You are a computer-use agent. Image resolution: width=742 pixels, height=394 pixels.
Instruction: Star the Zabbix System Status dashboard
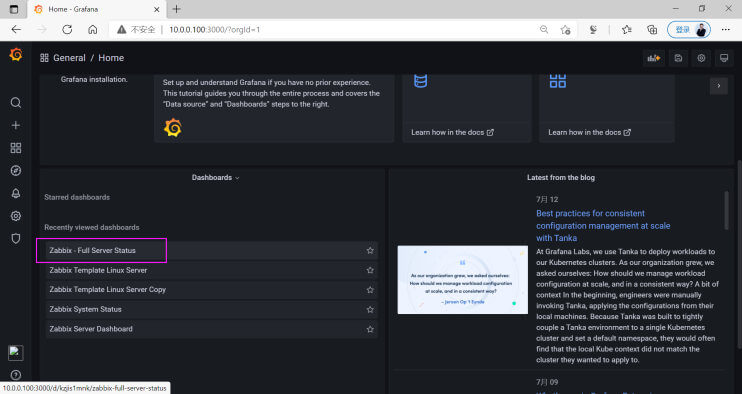[x=370, y=309]
